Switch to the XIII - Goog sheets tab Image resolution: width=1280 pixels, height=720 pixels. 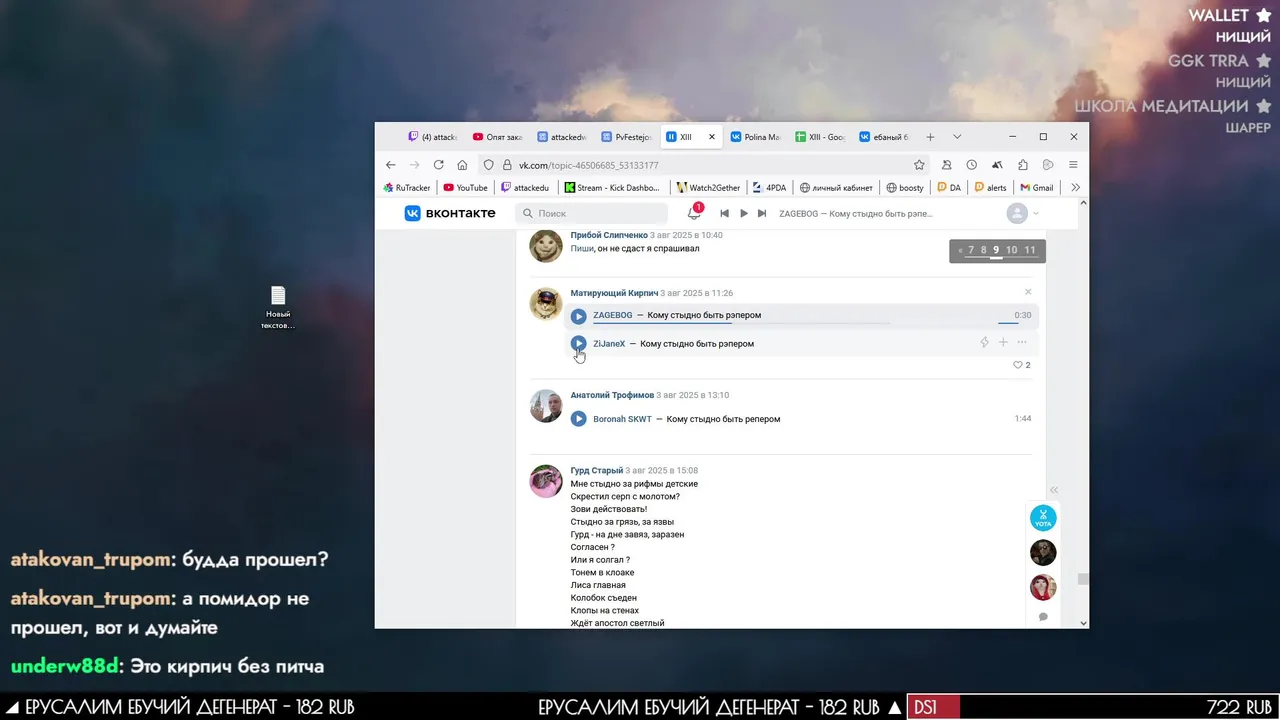click(820, 137)
